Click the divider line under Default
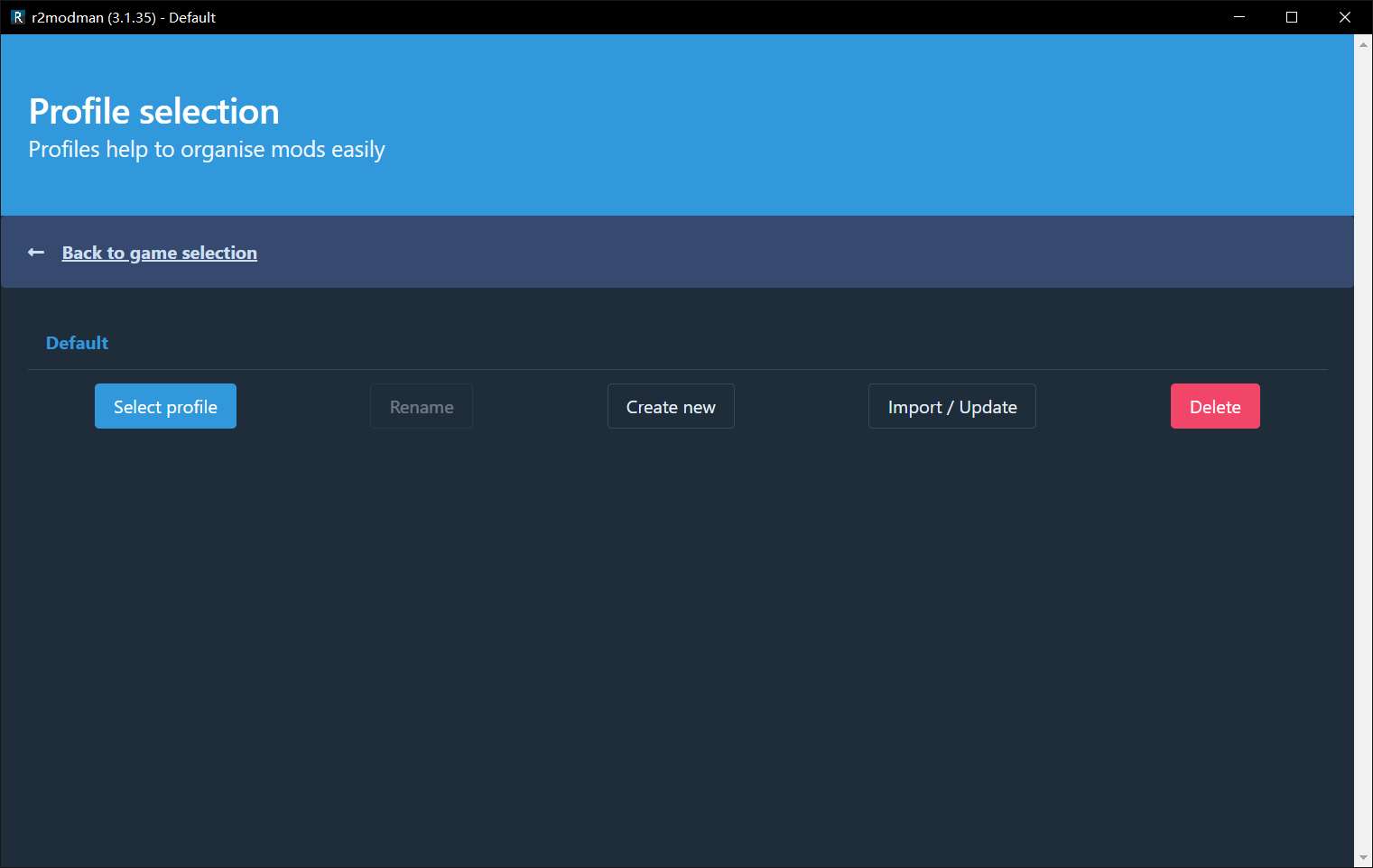1373x868 pixels. [677, 370]
